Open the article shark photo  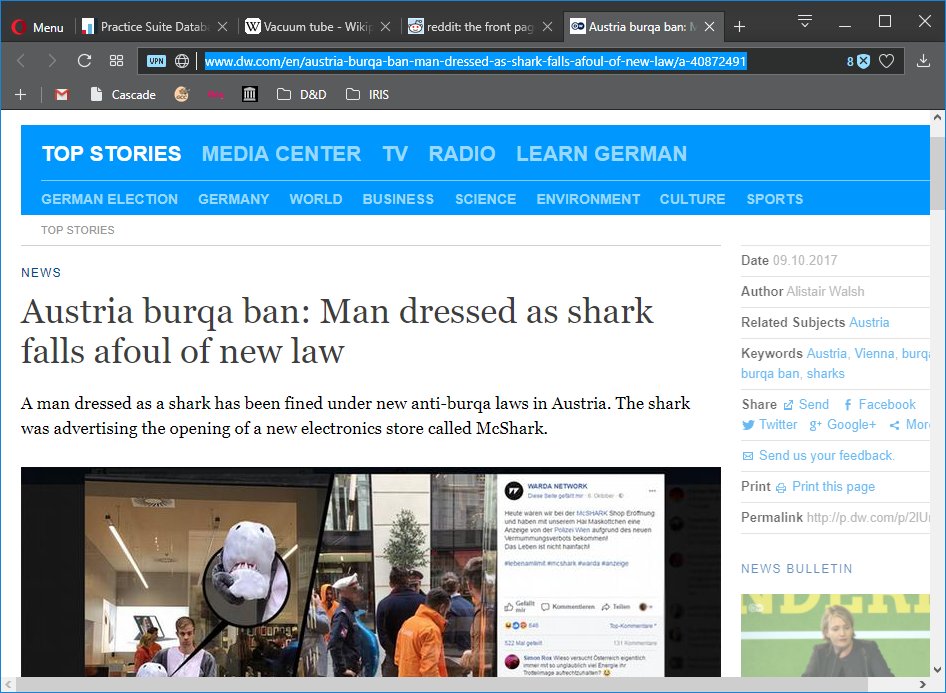click(x=370, y=572)
